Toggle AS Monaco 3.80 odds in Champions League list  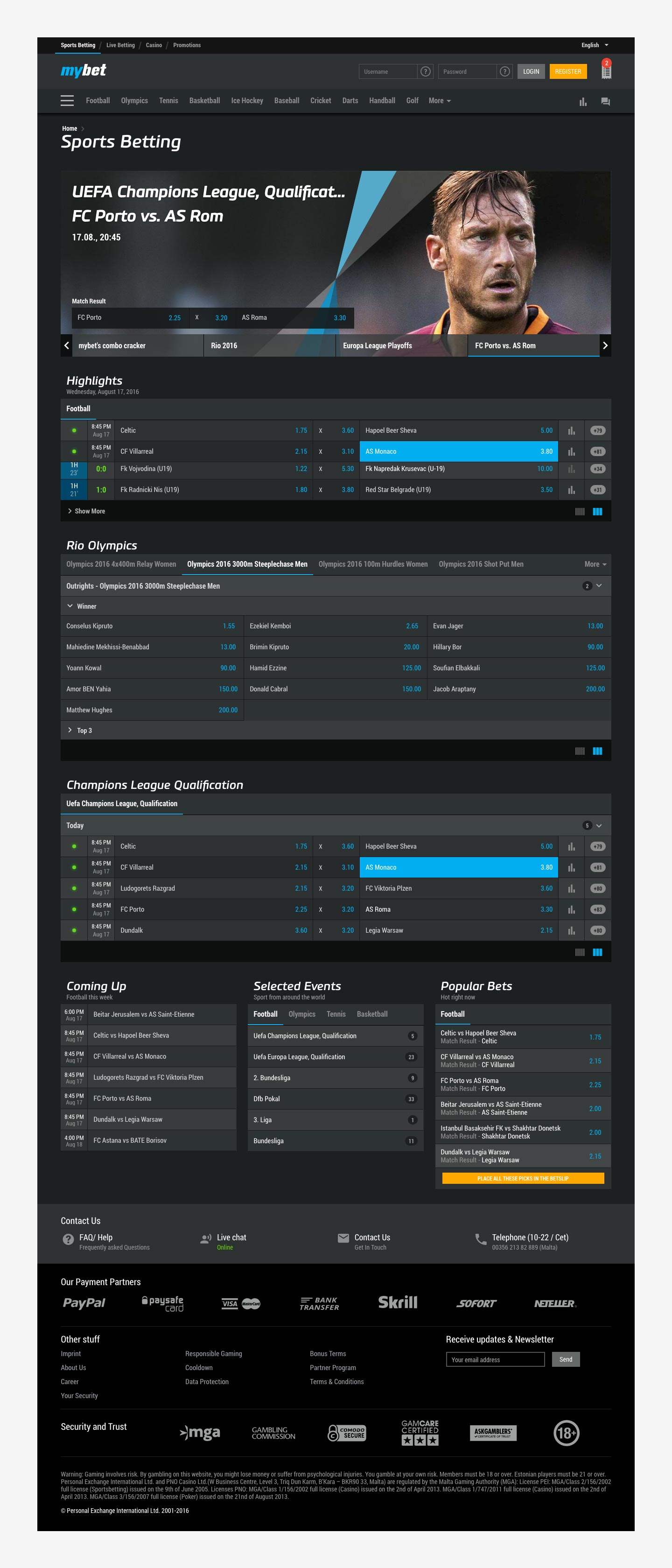[459, 867]
